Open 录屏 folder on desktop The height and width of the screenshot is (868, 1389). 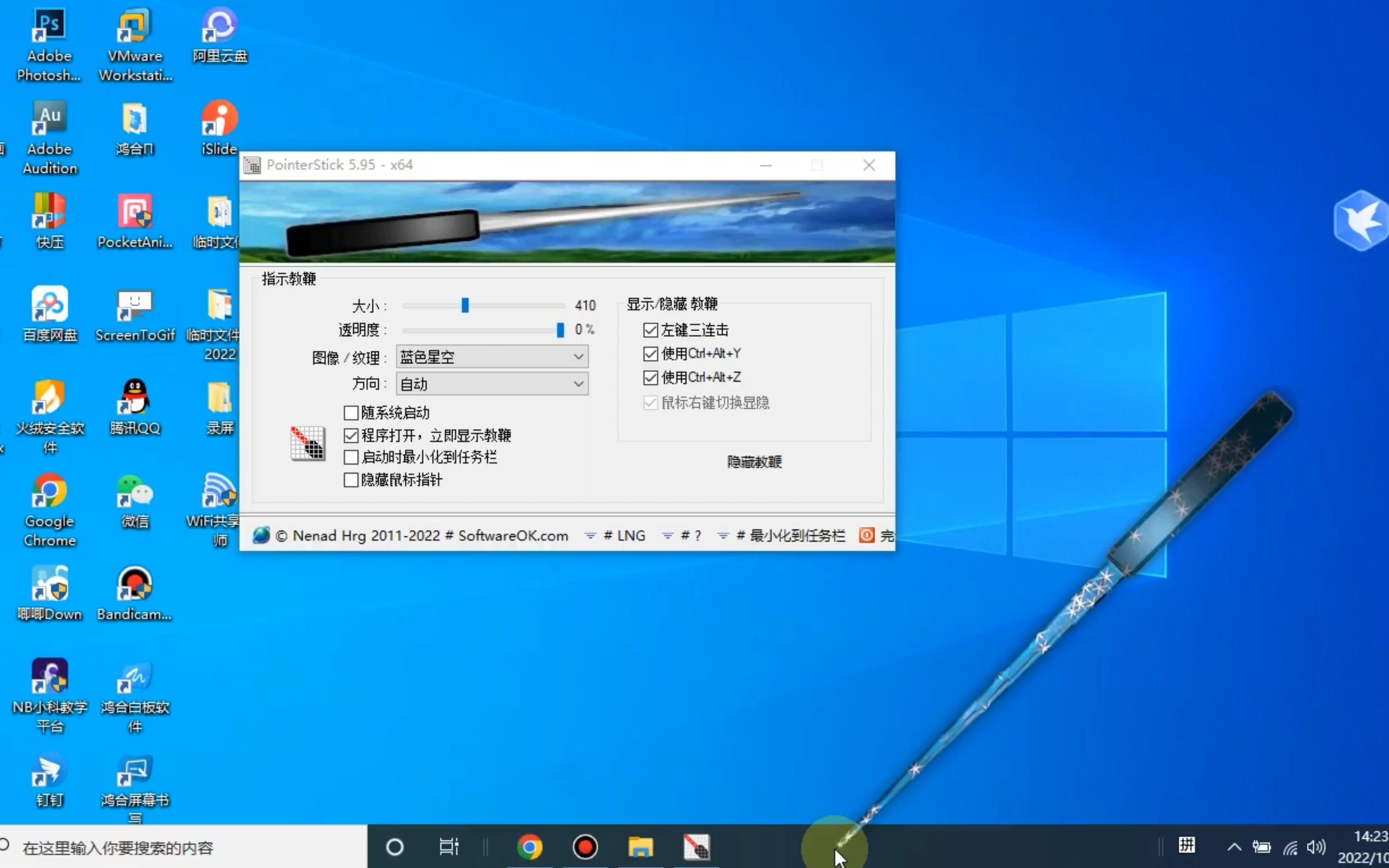(x=220, y=407)
